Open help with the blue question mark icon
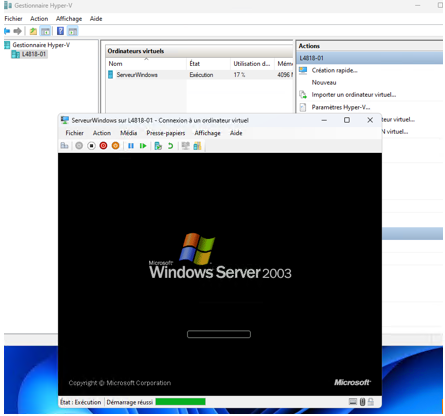Viewport: 445px width, 416px height. (x=60, y=31)
